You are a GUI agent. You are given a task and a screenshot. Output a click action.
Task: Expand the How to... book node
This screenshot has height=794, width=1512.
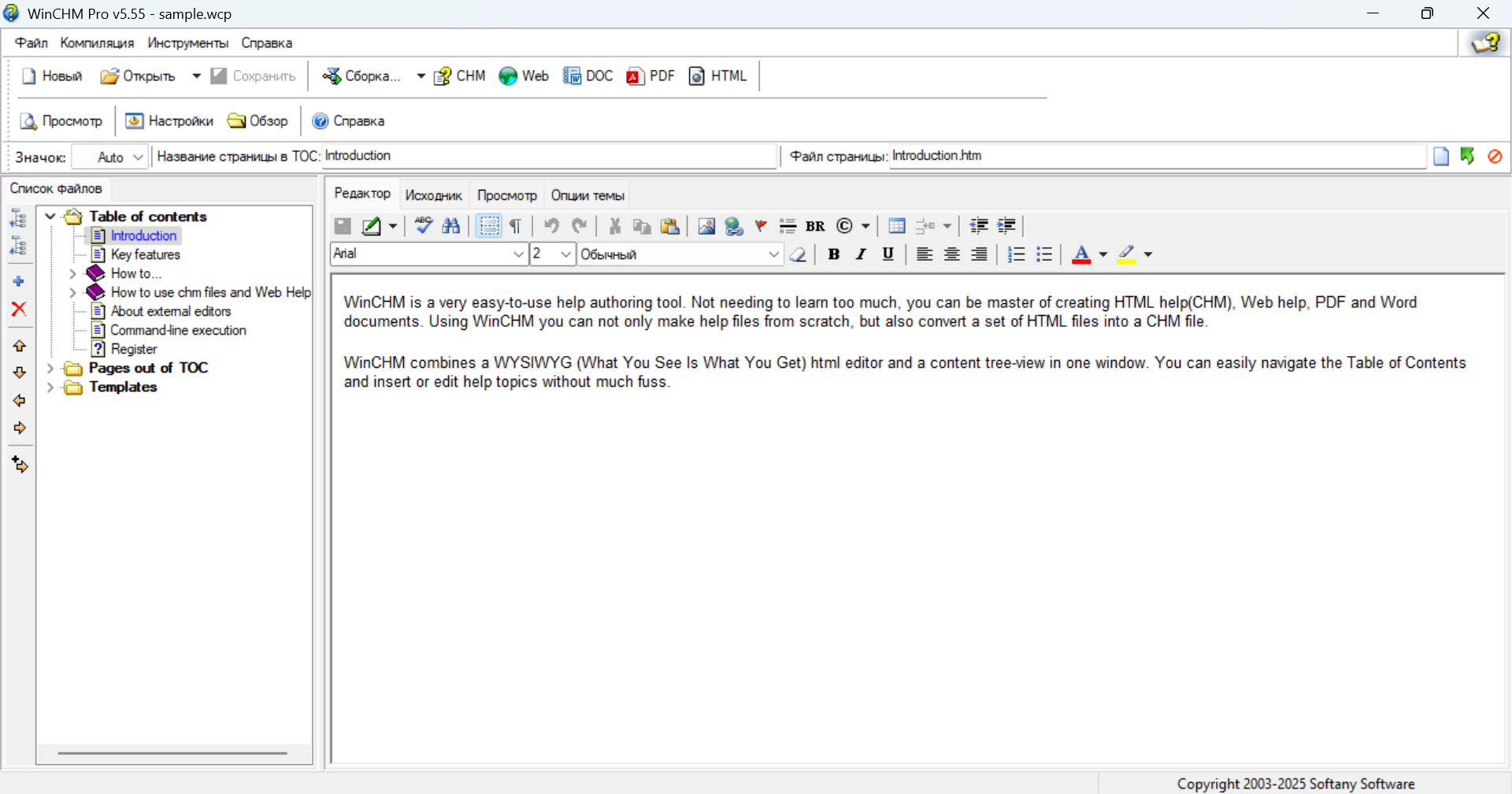pos(72,273)
